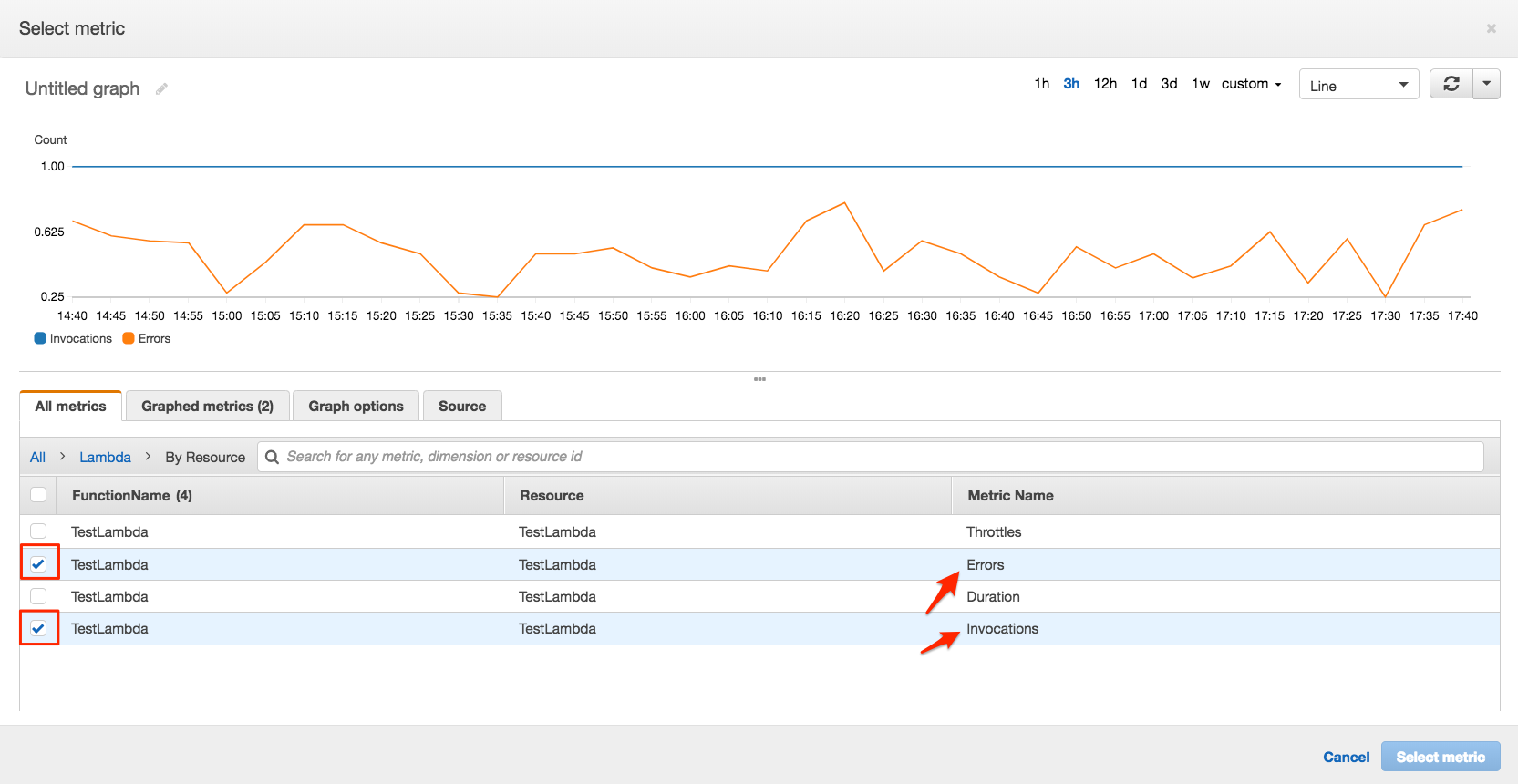This screenshot has height=784, width=1518.
Task: Click Errors label in graph legend
Action: pyautogui.click(x=154, y=338)
